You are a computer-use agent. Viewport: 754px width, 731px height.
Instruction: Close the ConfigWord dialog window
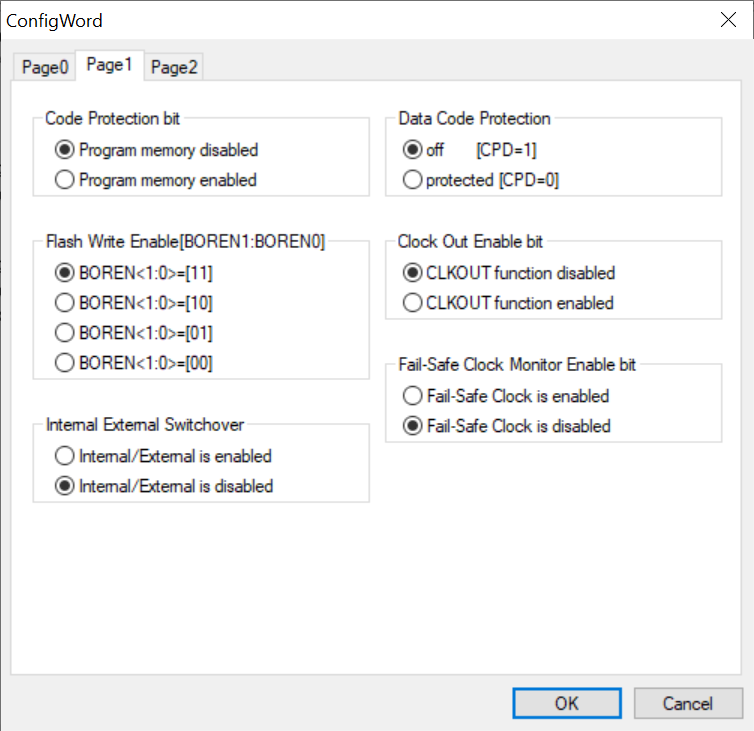point(729,20)
